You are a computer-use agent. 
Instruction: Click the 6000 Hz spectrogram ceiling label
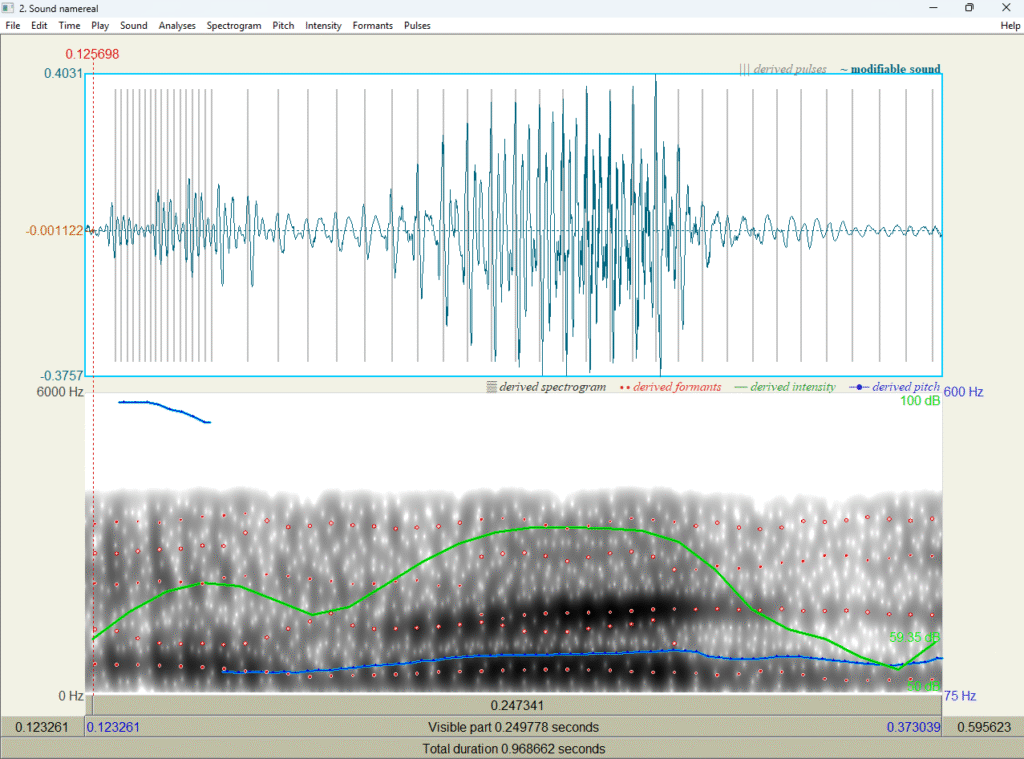coord(60,392)
